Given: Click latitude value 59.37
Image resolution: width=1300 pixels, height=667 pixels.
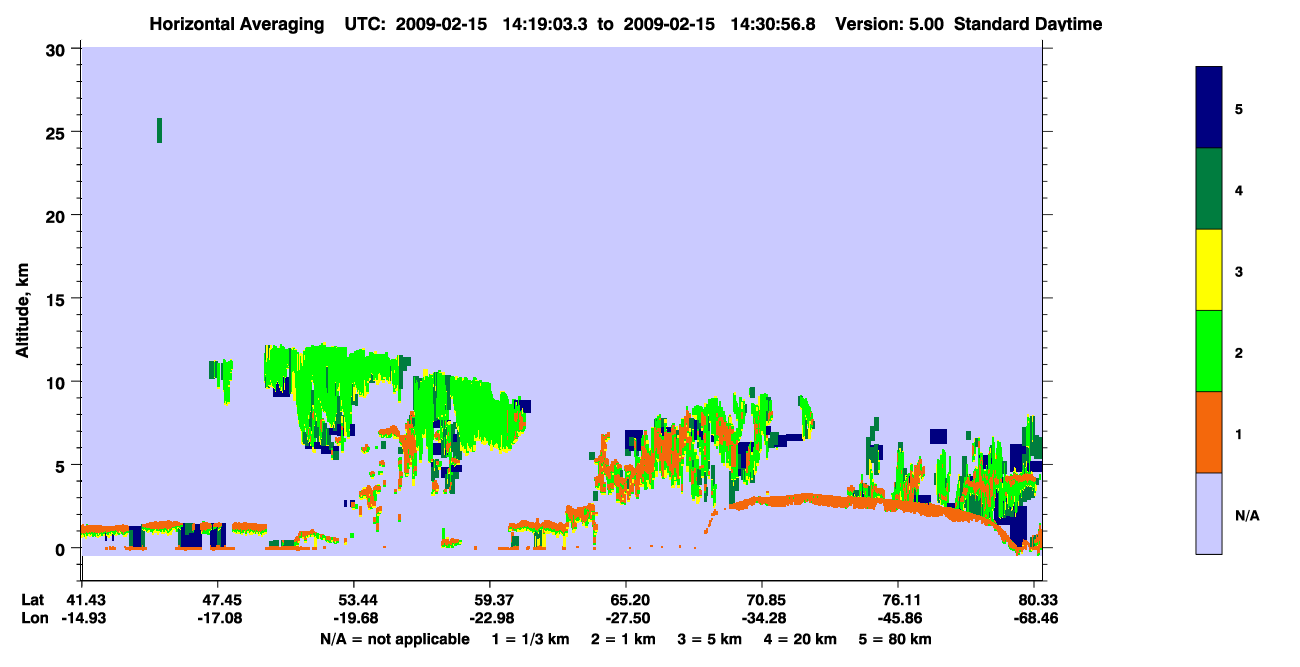Looking at the screenshot, I should (489, 600).
